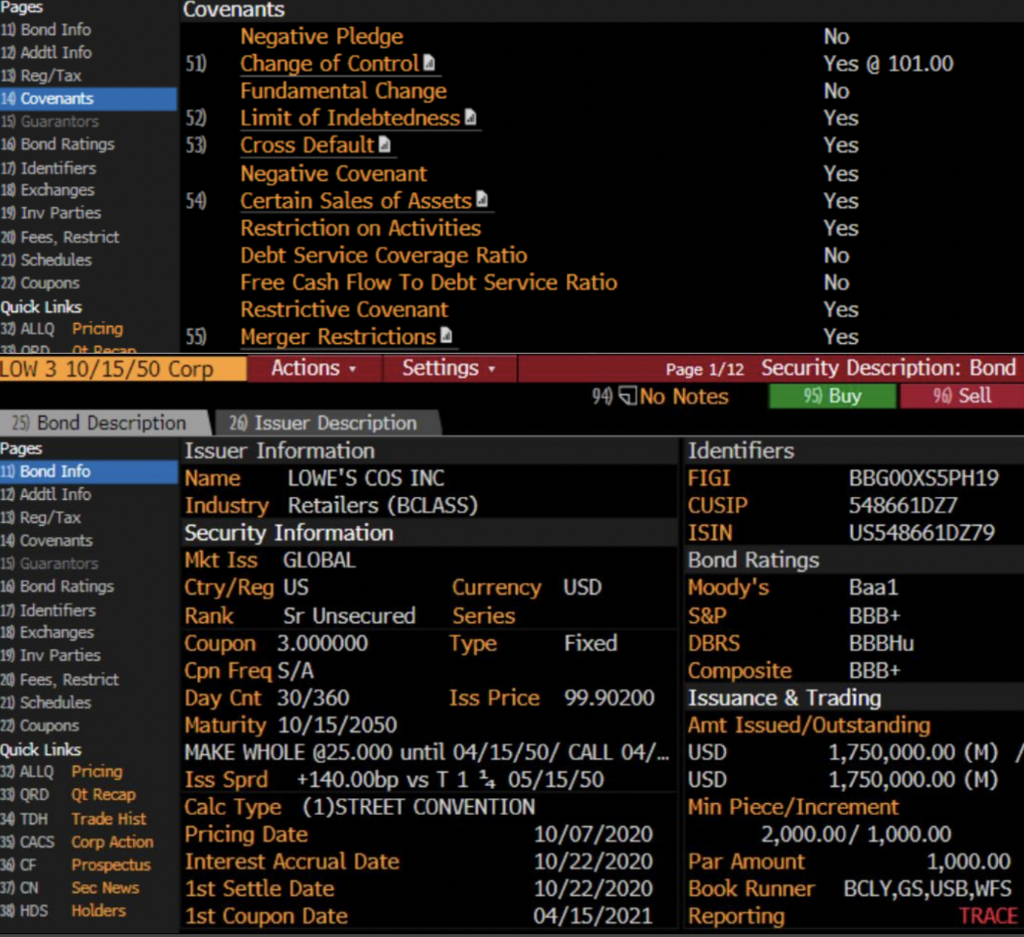
Task: Open the Settings dropdown menu
Action: 449,368
